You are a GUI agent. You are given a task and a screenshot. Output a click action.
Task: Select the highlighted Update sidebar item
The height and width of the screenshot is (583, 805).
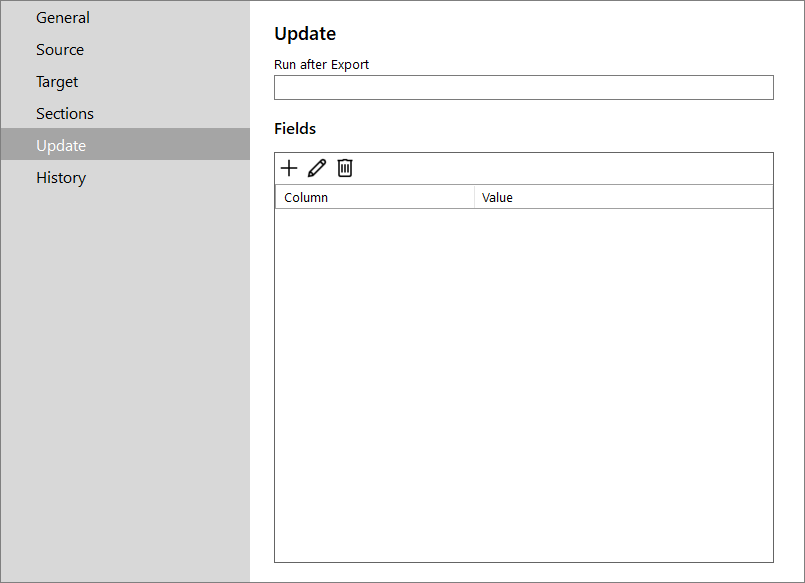(x=125, y=145)
